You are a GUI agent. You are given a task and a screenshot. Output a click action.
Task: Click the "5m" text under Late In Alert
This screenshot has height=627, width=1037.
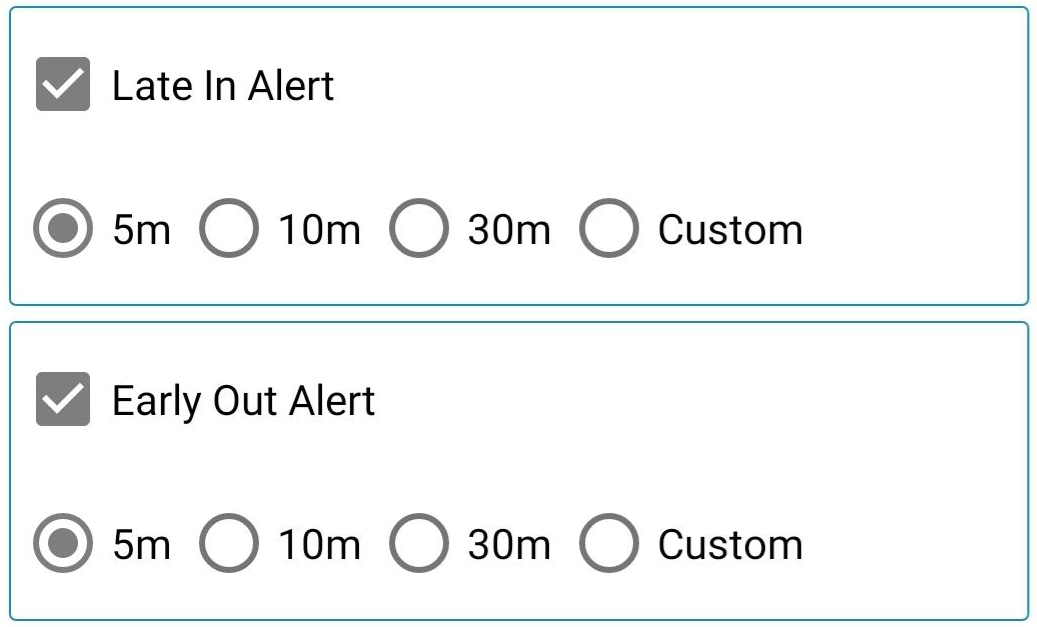(141, 231)
